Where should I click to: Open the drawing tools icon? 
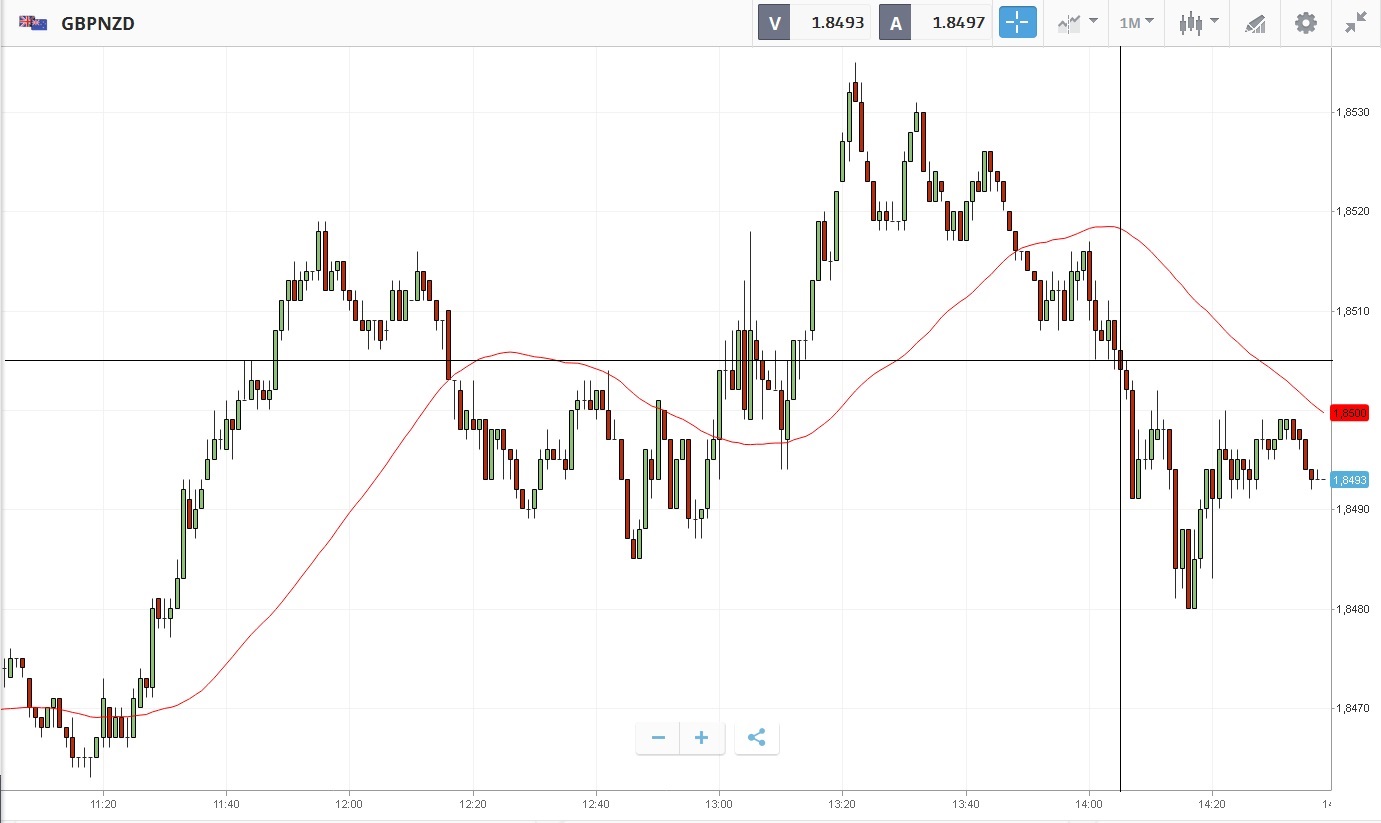1255,23
